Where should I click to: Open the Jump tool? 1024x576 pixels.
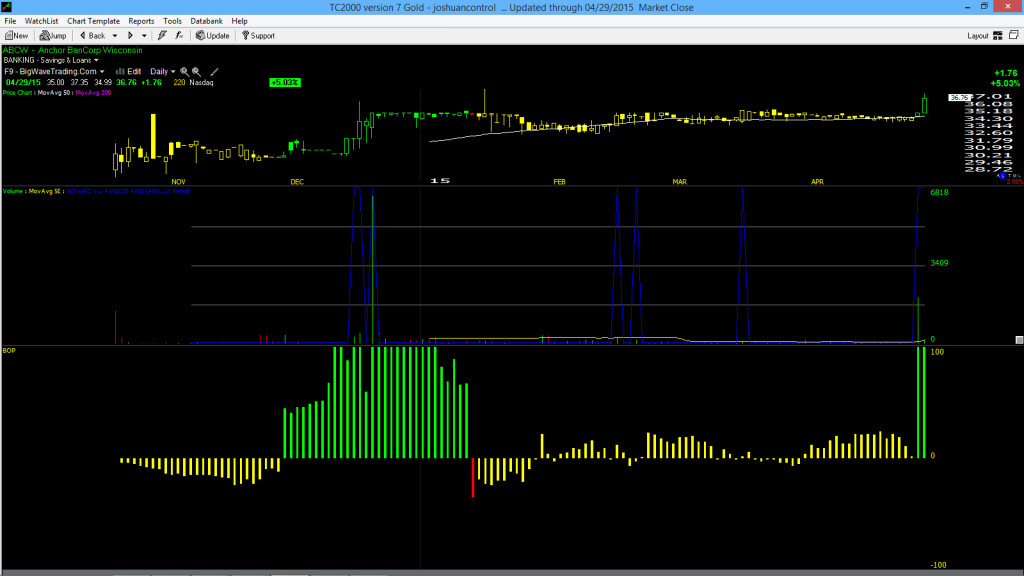(53, 36)
